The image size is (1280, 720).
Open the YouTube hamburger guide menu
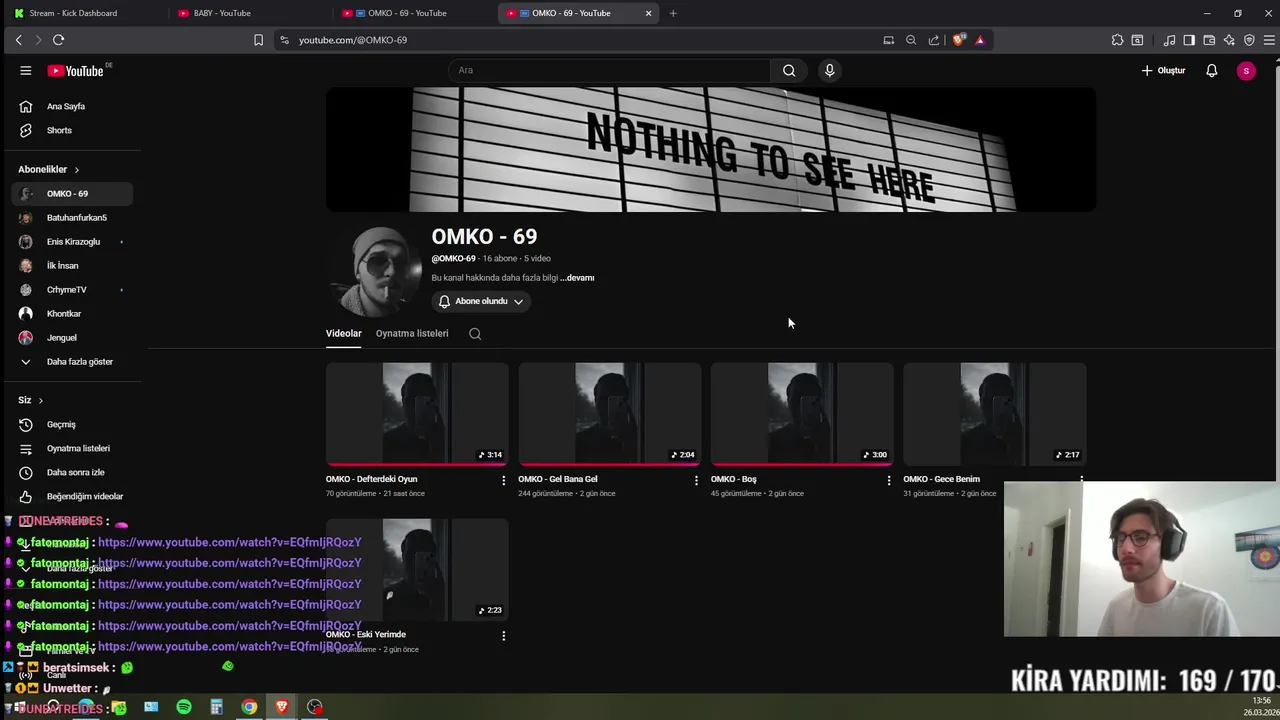pos(26,71)
